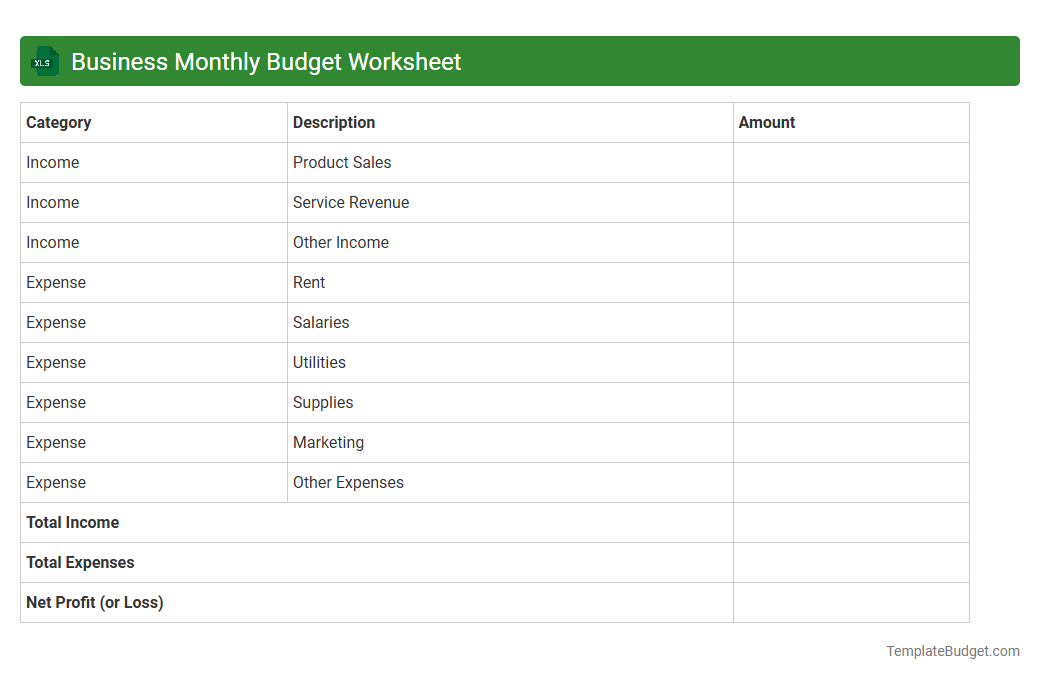Click the Amount field next to Total Income
Screen dimensions: 1040x680
click(x=850, y=522)
